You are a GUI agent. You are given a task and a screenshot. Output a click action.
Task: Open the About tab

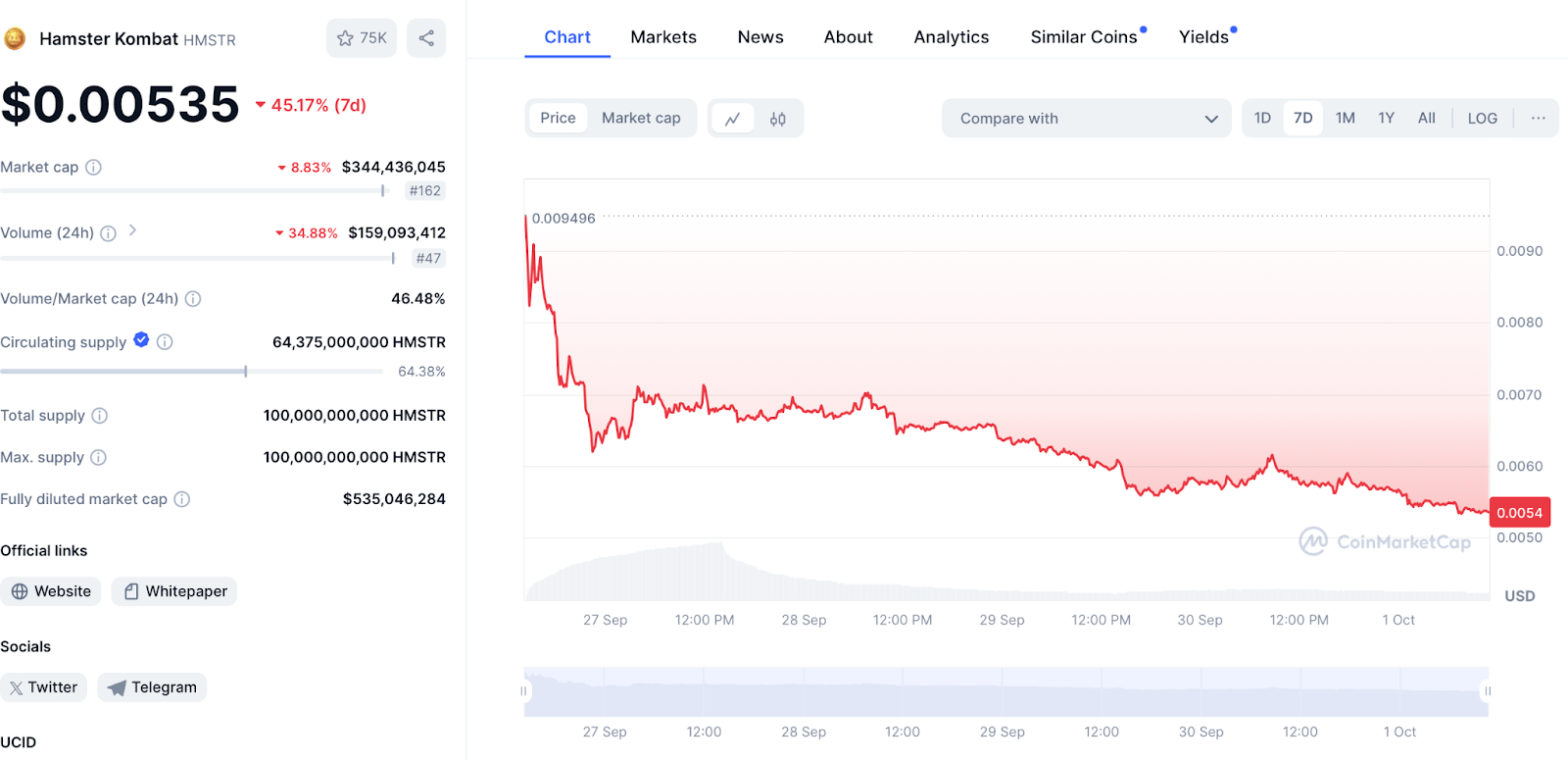pyautogui.click(x=849, y=37)
